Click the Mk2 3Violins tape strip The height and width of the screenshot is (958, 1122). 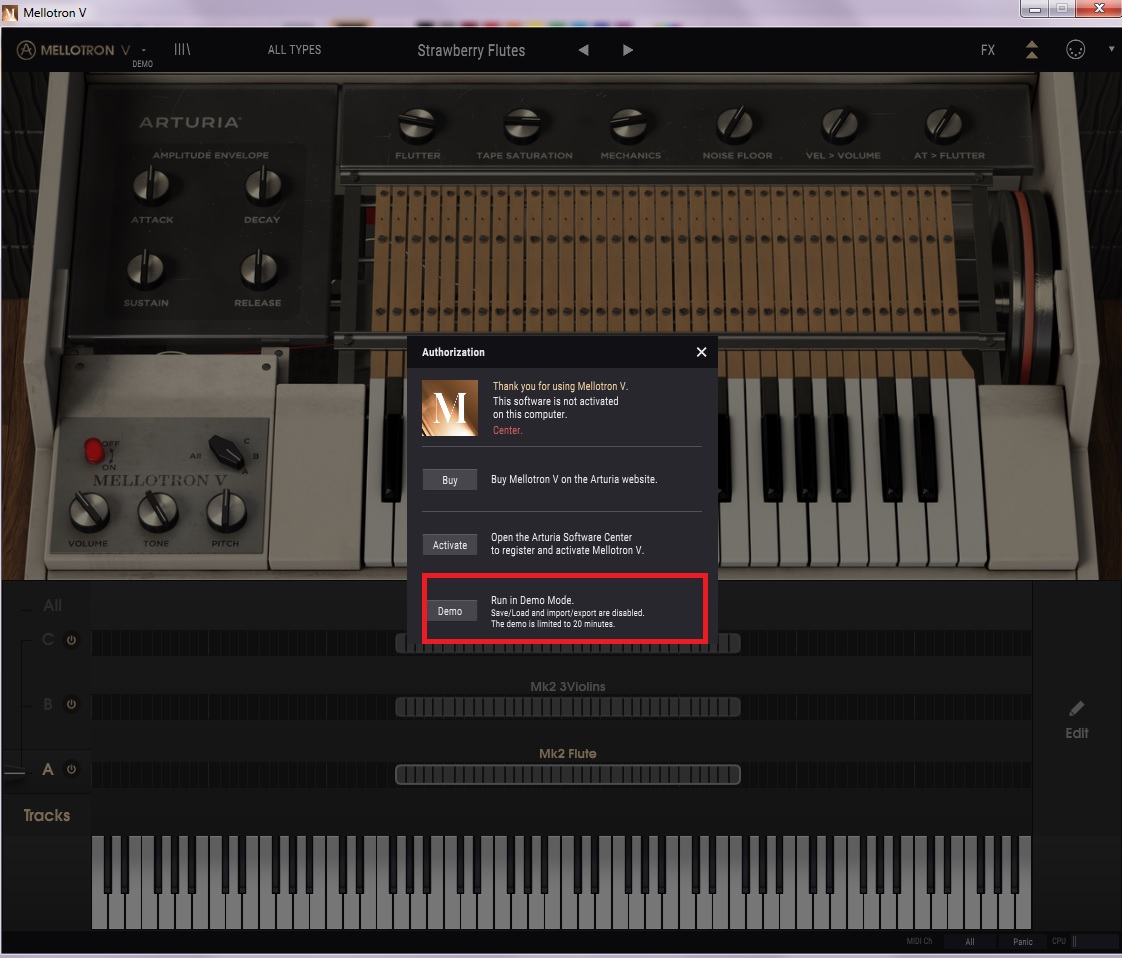pos(567,708)
